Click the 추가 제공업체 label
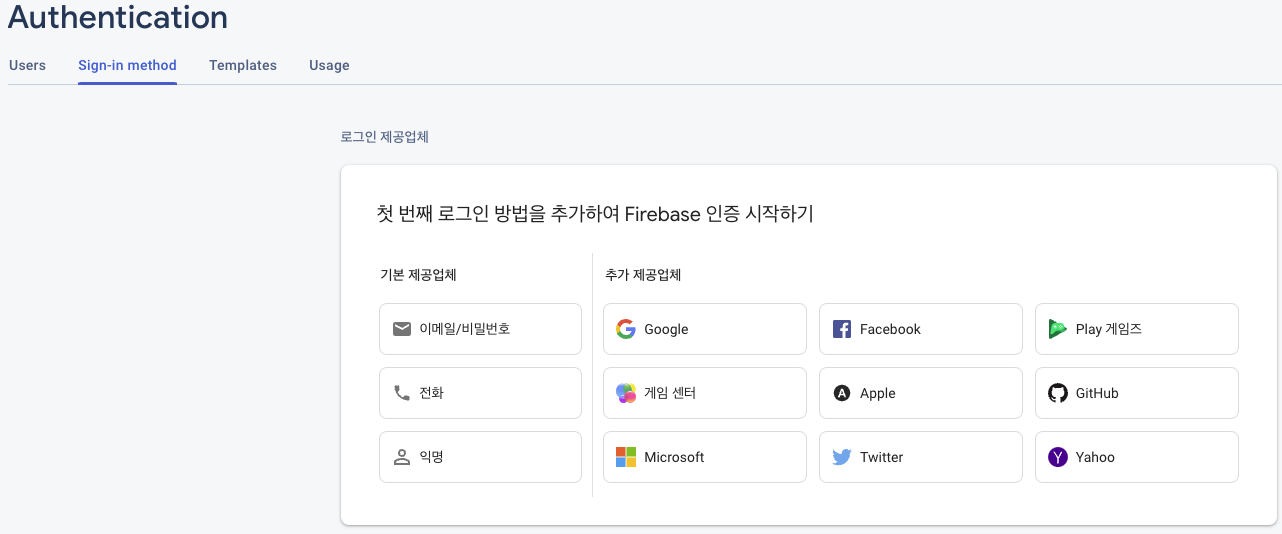 click(x=643, y=274)
